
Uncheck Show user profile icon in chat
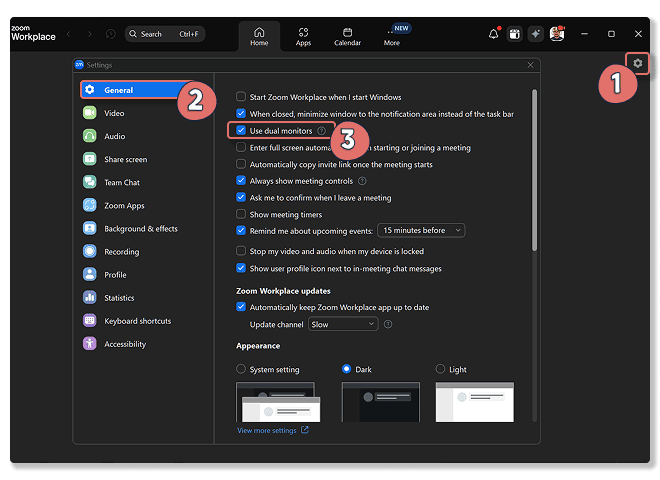(241, 268)
